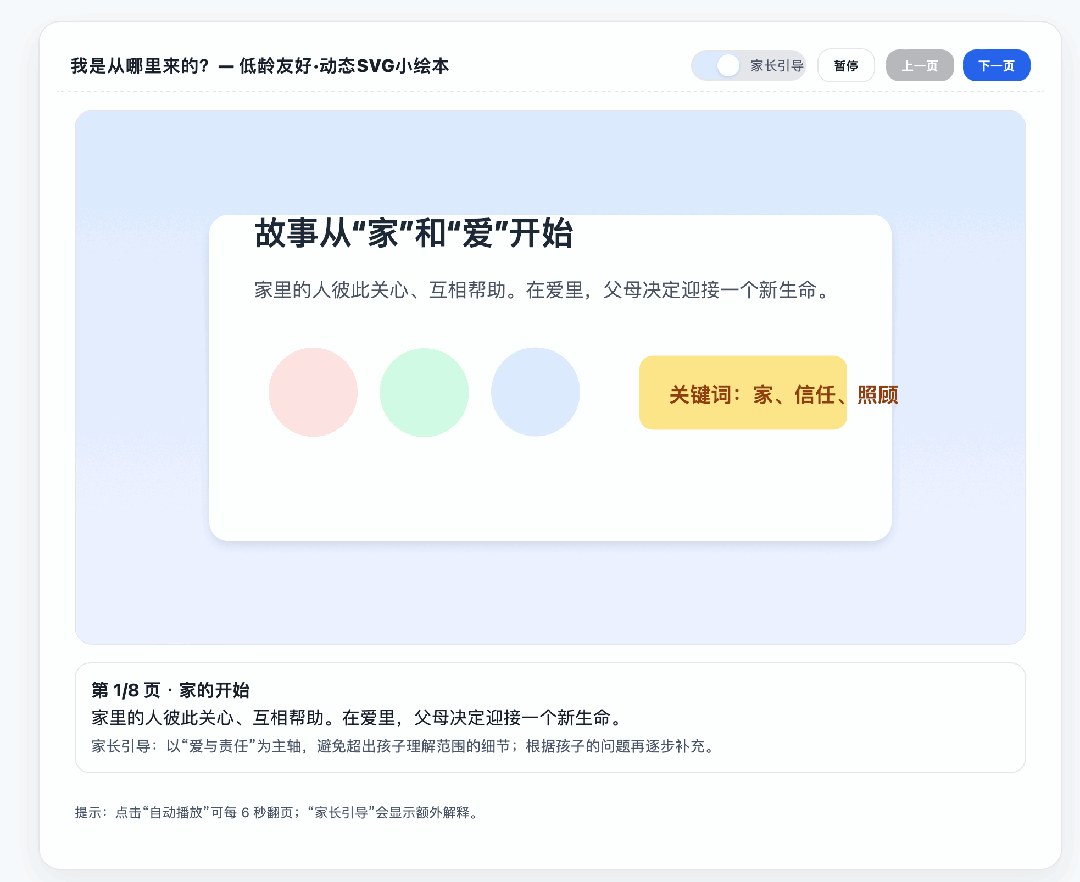Image resolution: width=1080 pixels, height=882 pixels.
Task: Toggle the 家长引导 switch knob
Action: 728,66
